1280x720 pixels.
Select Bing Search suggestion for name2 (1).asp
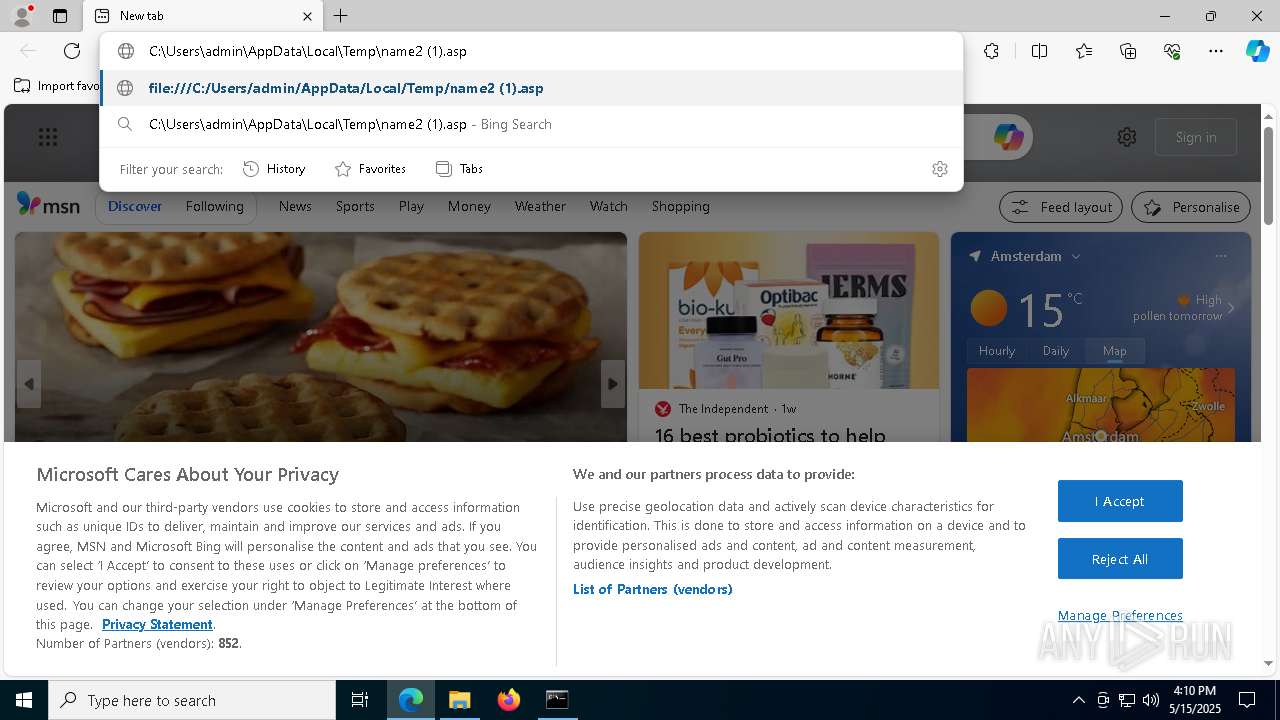531,124
